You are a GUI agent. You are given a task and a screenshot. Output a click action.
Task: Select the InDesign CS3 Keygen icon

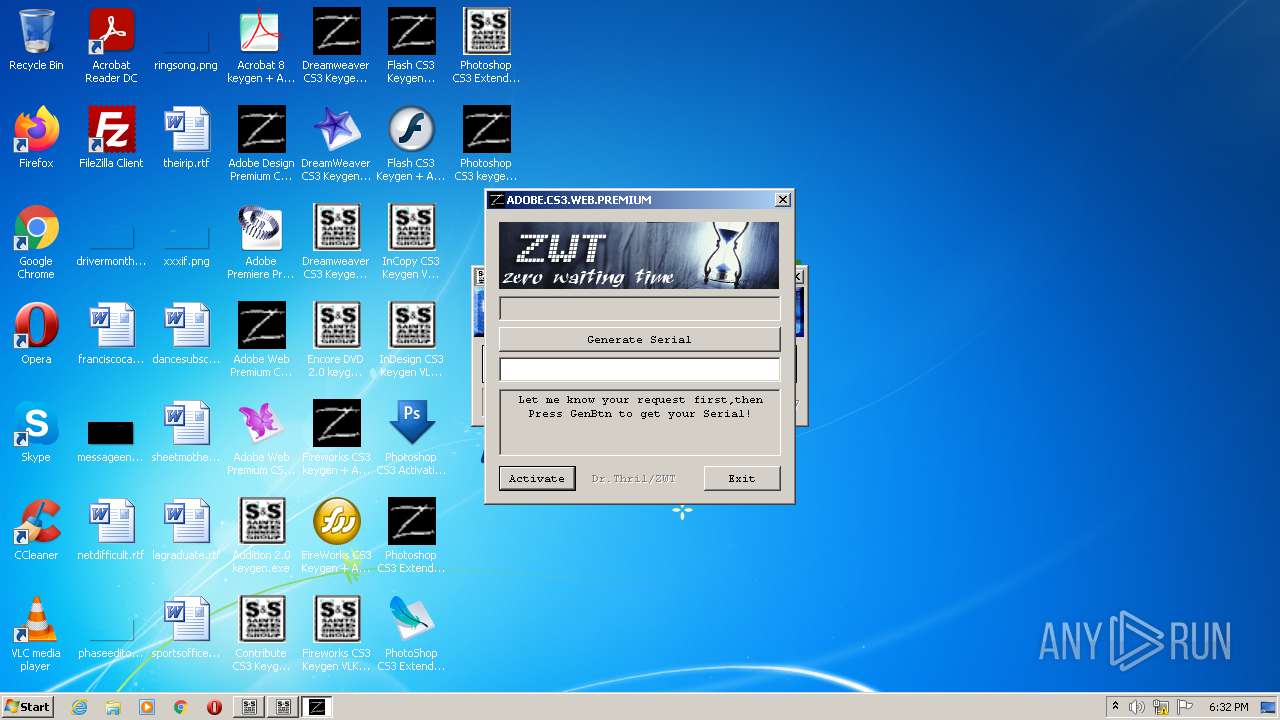tap(411, 340)
